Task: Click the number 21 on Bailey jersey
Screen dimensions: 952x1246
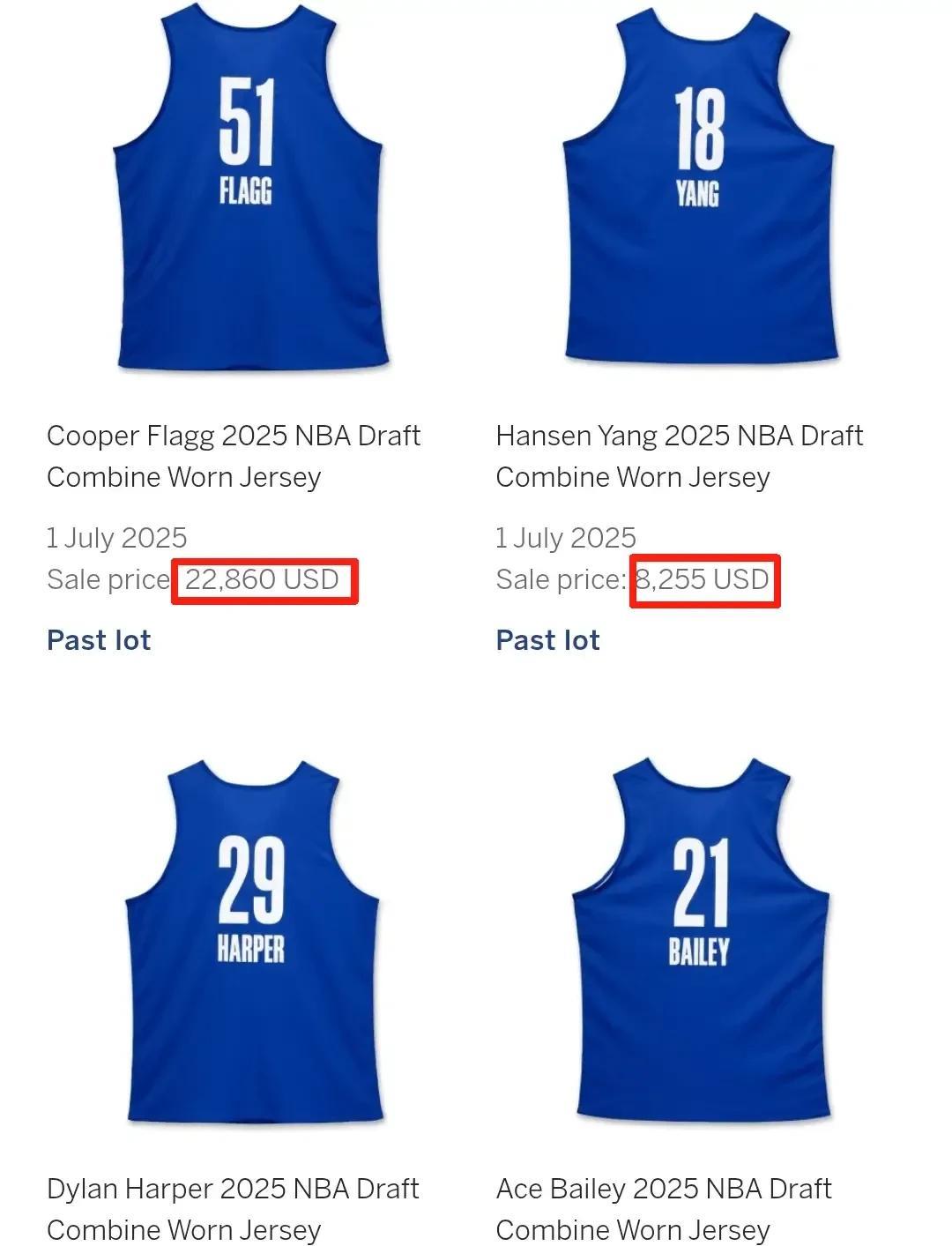Action: click(701, 882)
